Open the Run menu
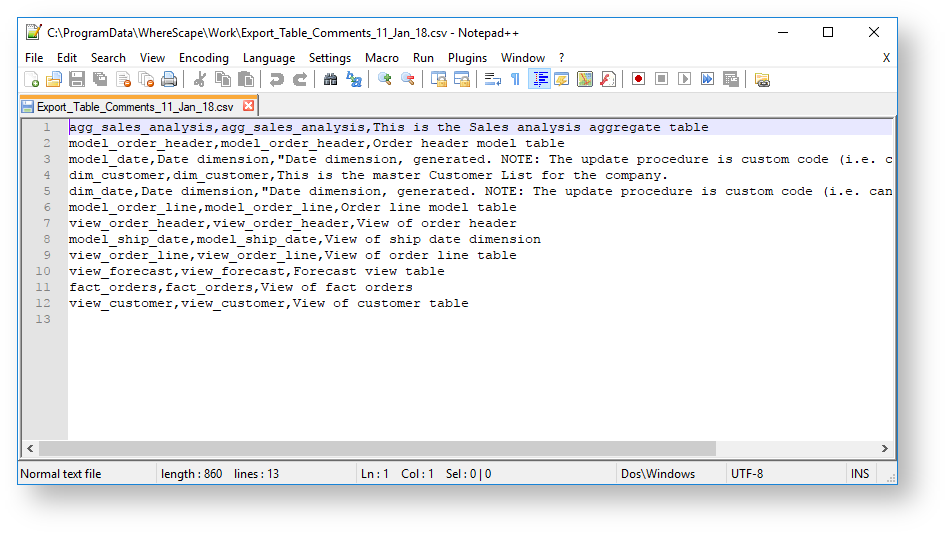The height and width of the screenshot is (533, 946). click(x=424, y=58)
